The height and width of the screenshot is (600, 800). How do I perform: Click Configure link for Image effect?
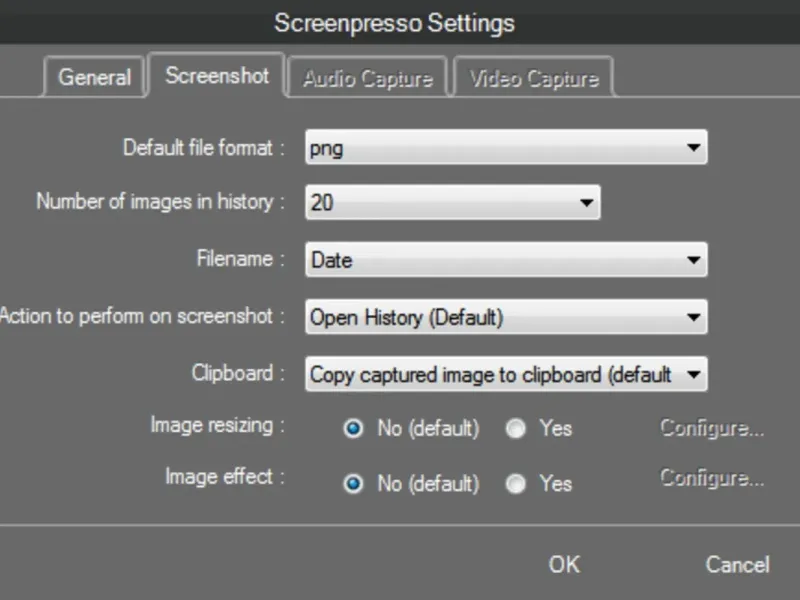(x=712, y=478)
